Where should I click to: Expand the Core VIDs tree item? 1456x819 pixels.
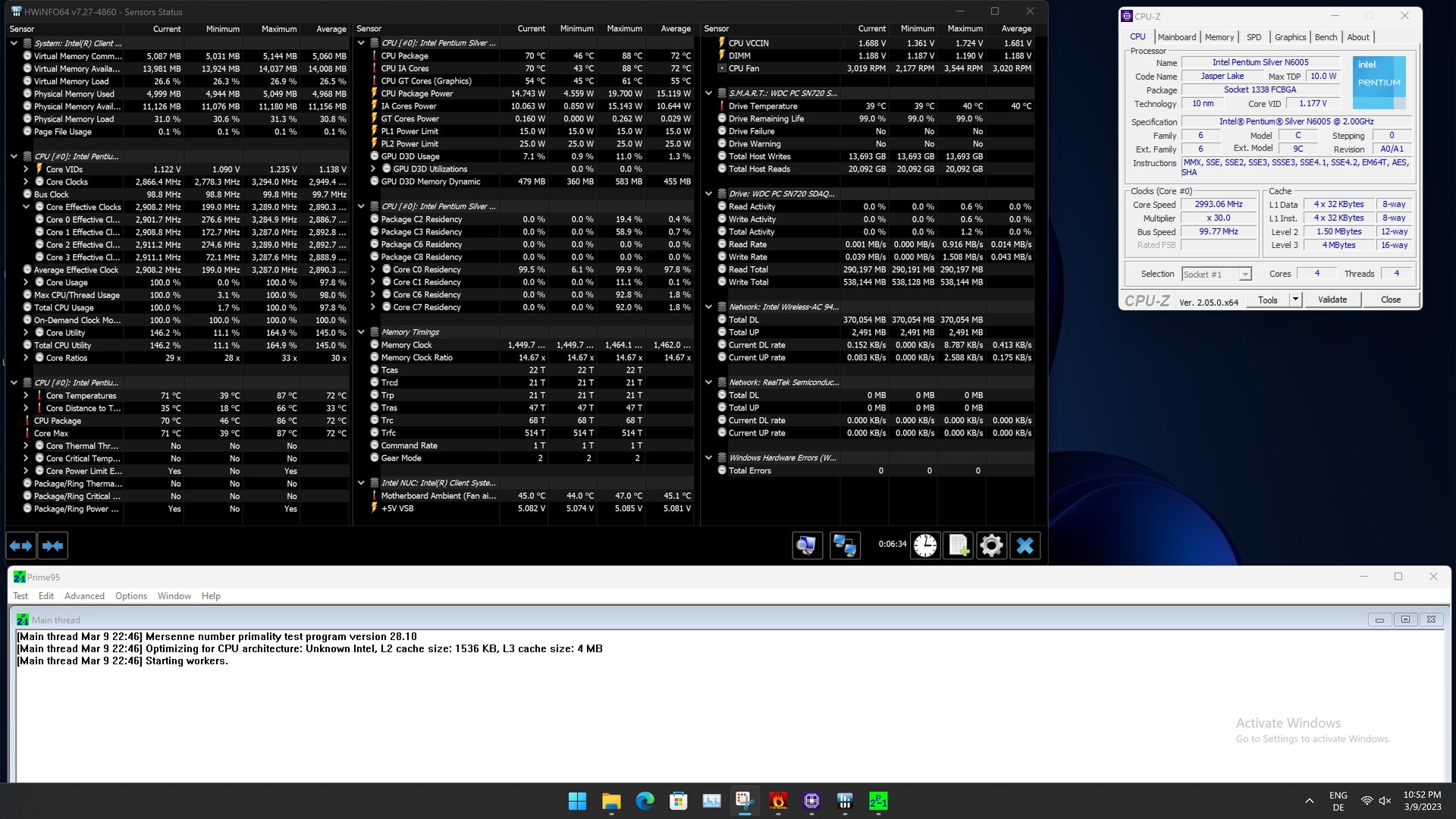26,169
